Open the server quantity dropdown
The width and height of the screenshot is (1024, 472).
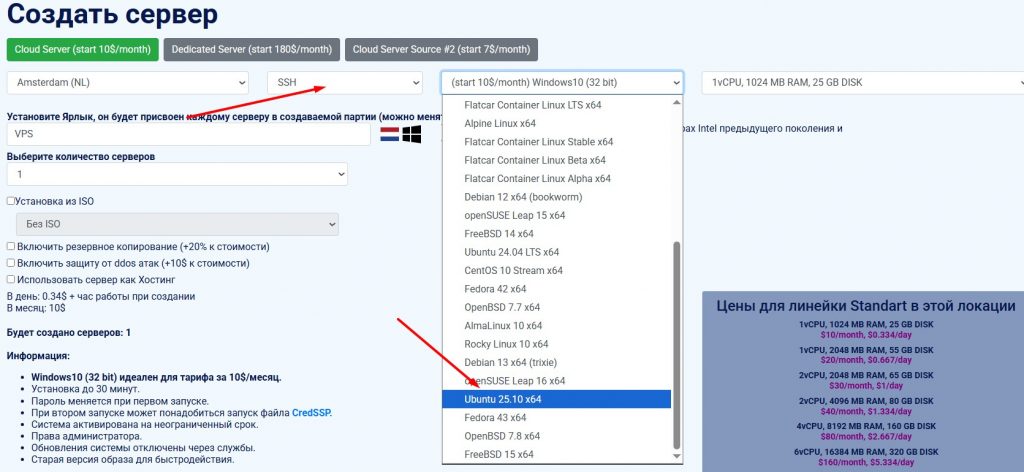coord(177,174)
